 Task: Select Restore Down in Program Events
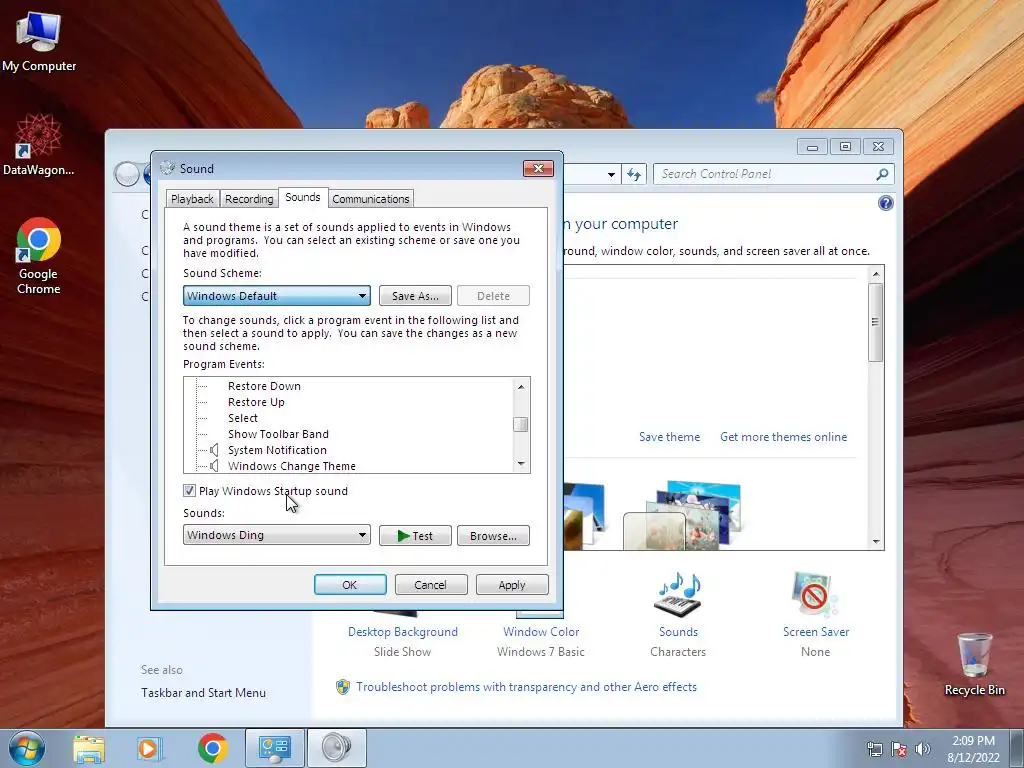coord(264,386)
